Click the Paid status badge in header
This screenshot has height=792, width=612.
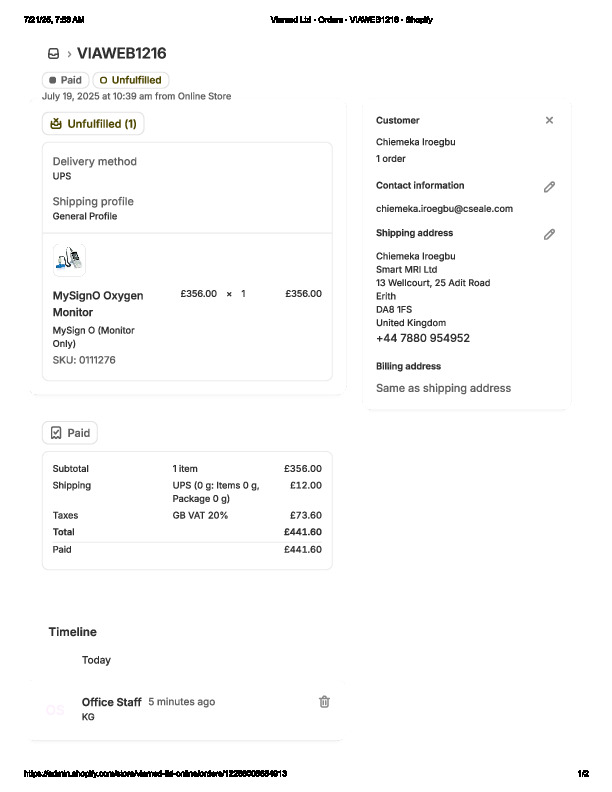pos(65,80)
